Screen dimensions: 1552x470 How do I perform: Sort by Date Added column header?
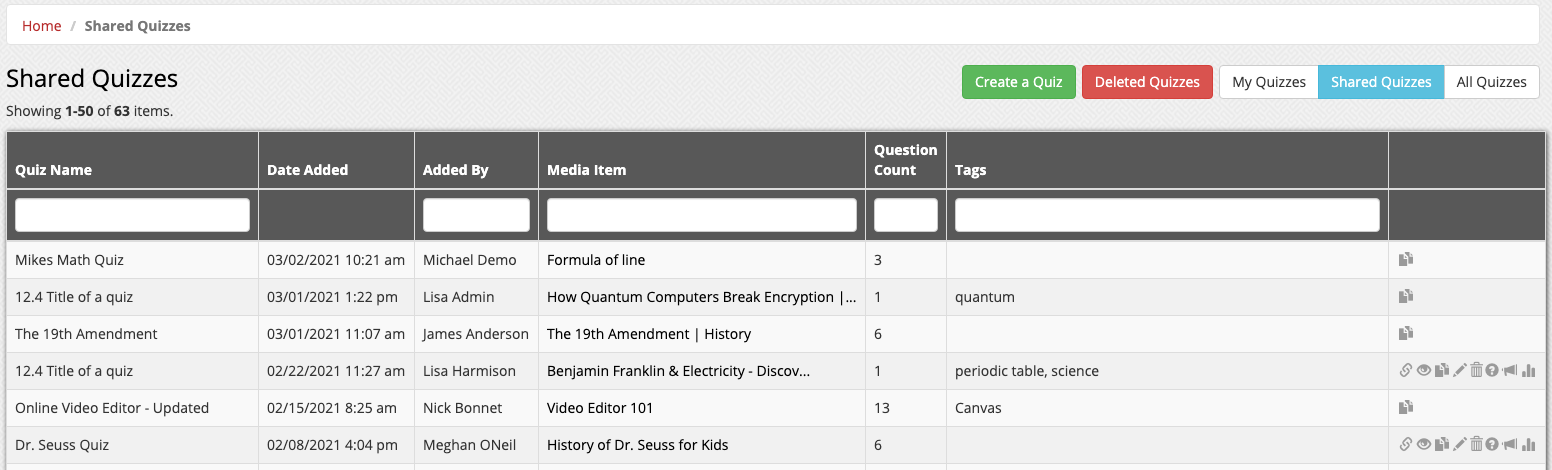point(307,170)
